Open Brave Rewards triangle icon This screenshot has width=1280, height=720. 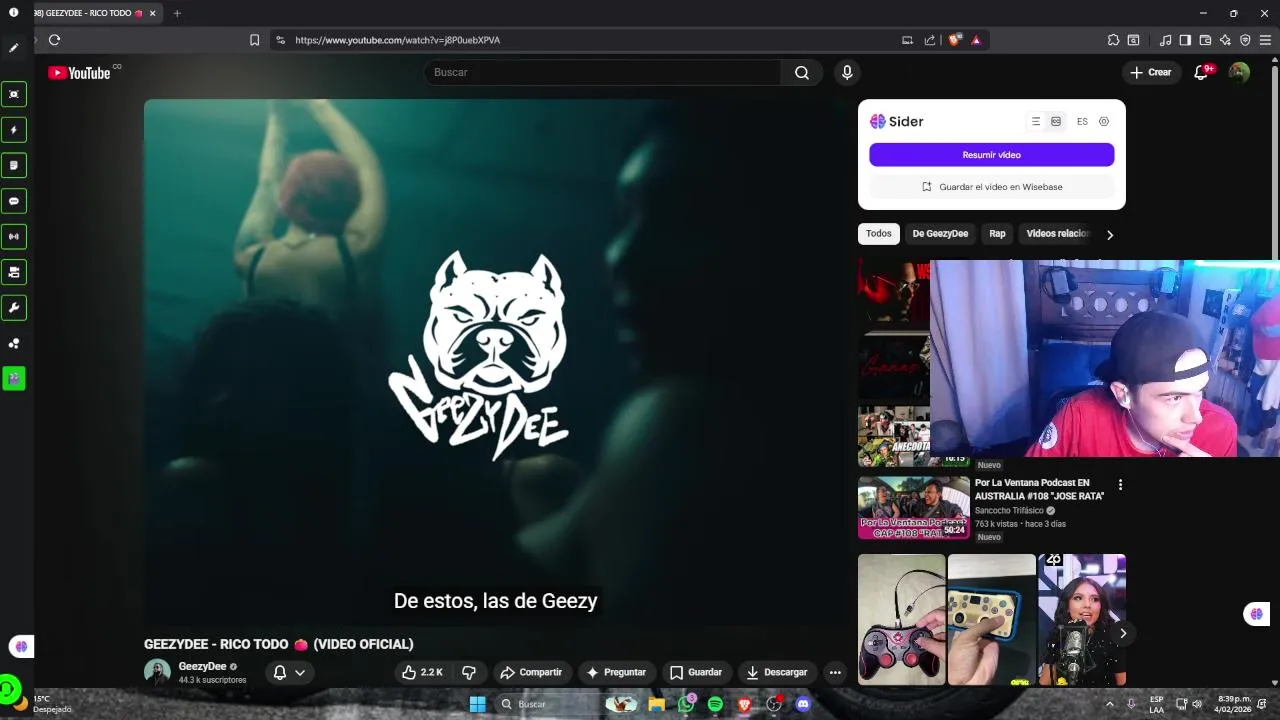[976, 40]
